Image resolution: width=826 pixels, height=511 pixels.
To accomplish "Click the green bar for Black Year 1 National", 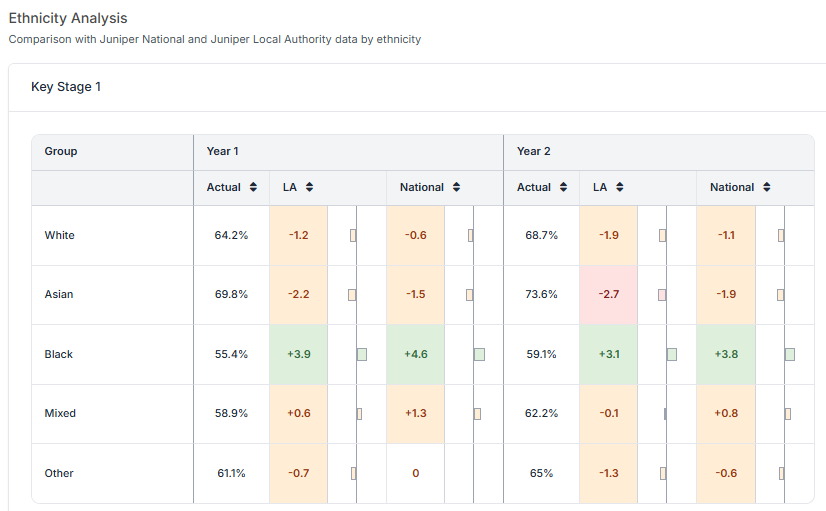I will [480, 354].
